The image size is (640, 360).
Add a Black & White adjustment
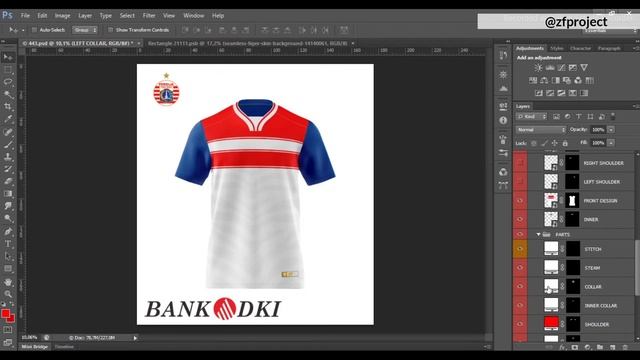[556, 80]
